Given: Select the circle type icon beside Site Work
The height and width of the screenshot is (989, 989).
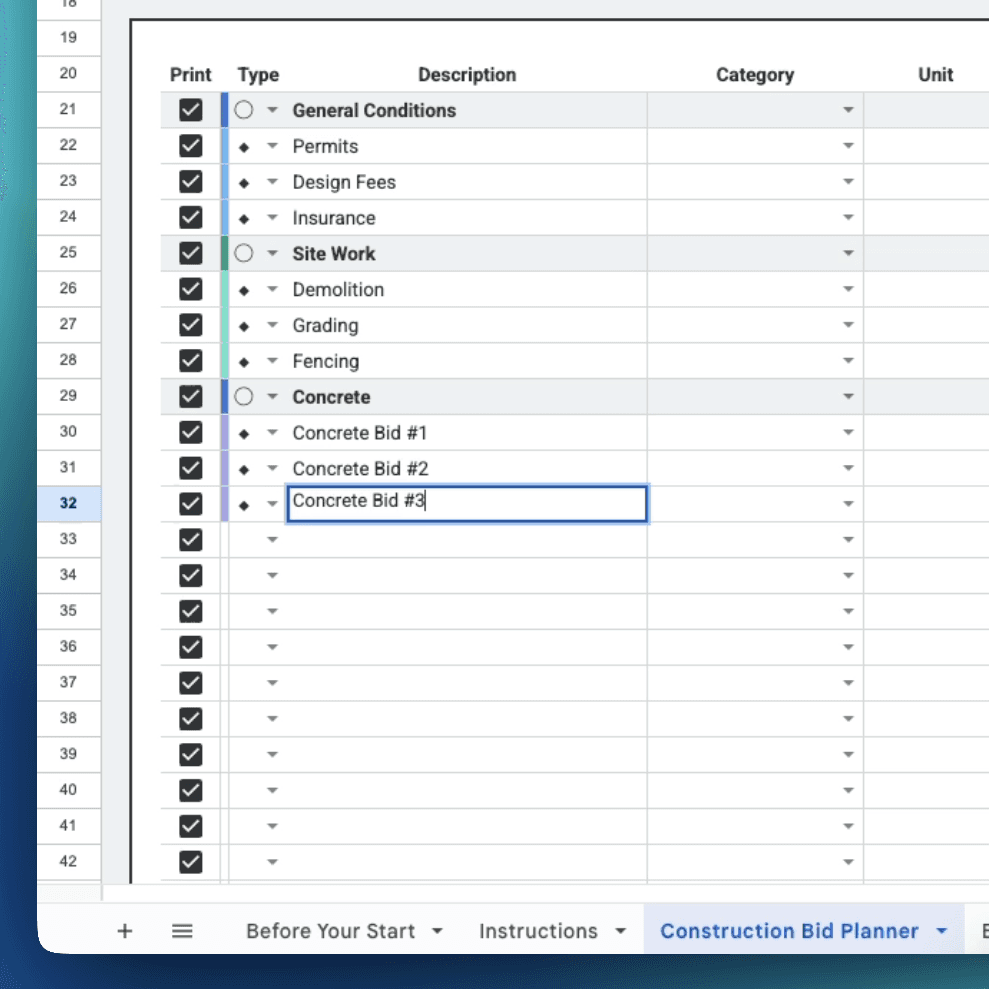Looking at the screenshot, I should (243, 253).
